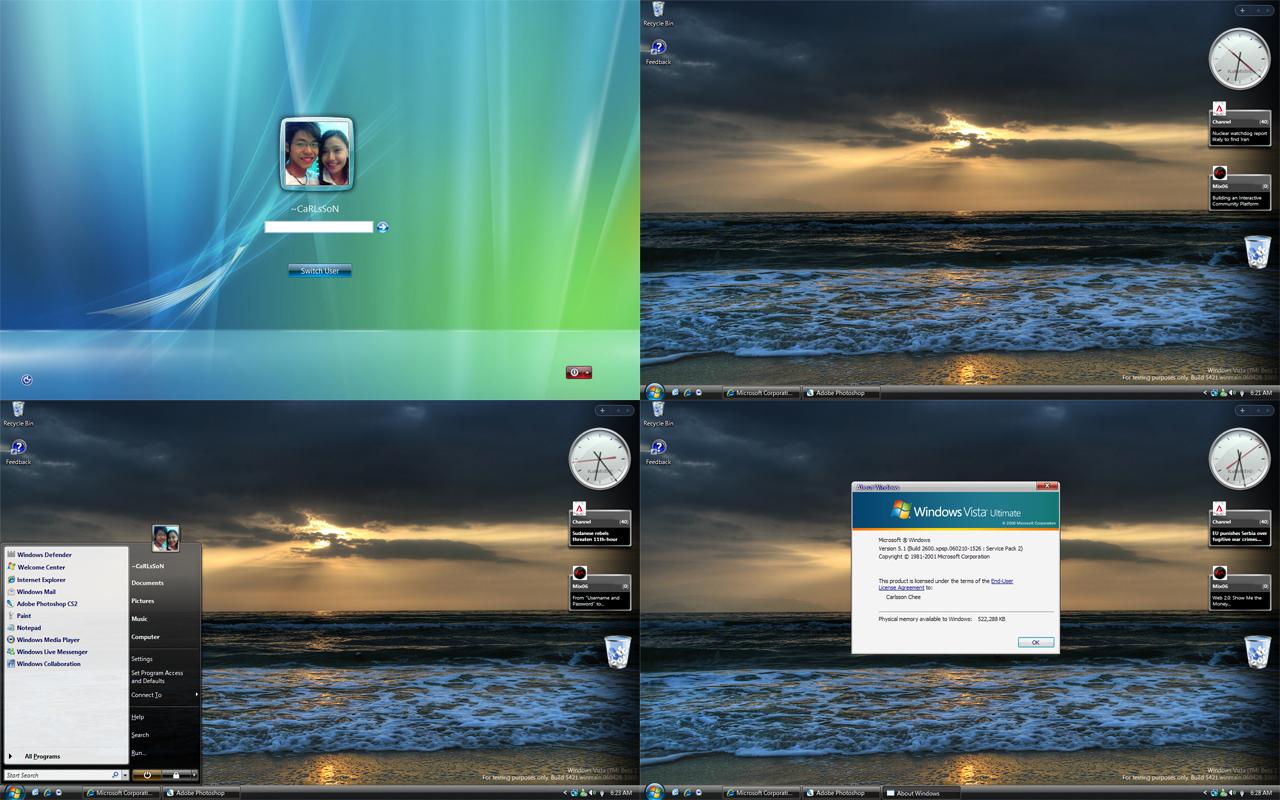Viewport: 1280px width, 800px height.
Task: Click the lock button in the Start menu
Action: pyautogui.click(x=176, y=775)
